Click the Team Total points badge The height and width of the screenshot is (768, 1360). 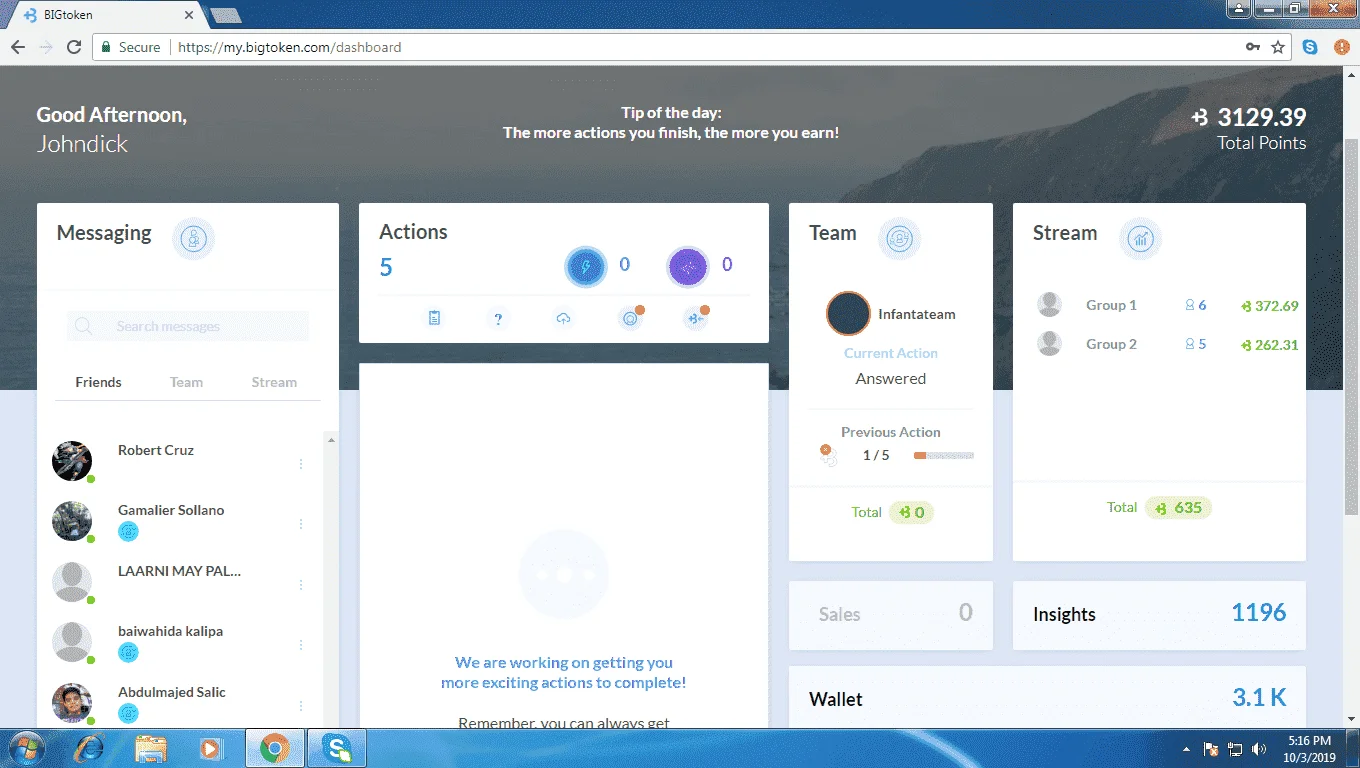click(911, 513)
